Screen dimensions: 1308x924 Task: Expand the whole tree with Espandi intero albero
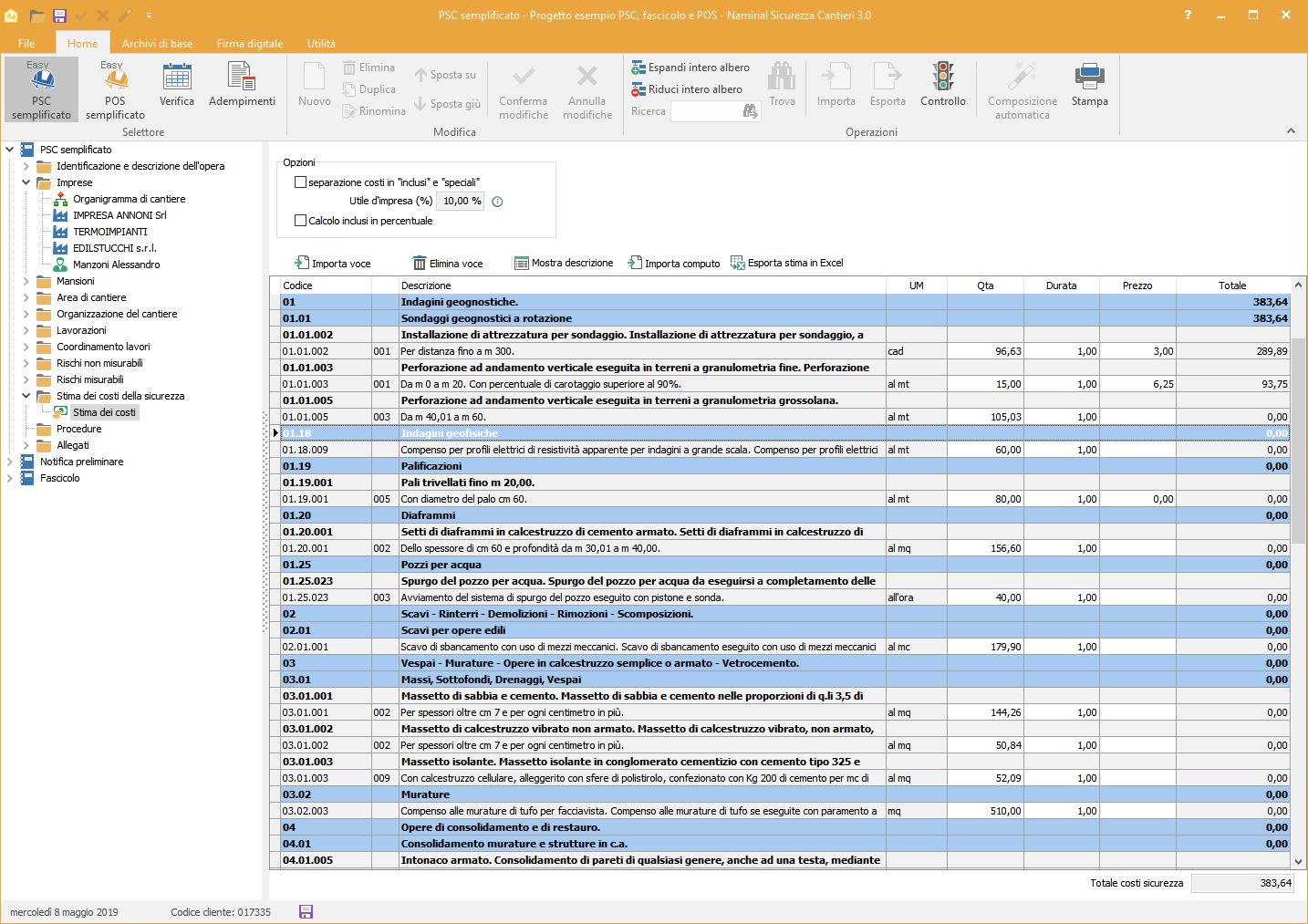pos(690,67)
